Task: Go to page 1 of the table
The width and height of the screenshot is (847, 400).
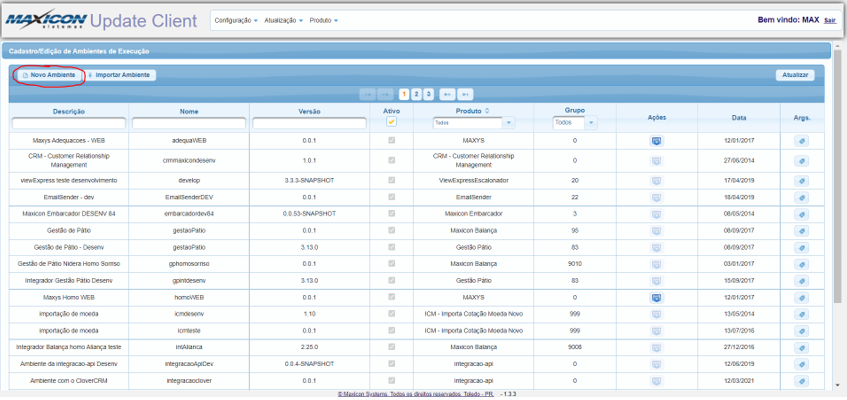Action: click(405, 94)
